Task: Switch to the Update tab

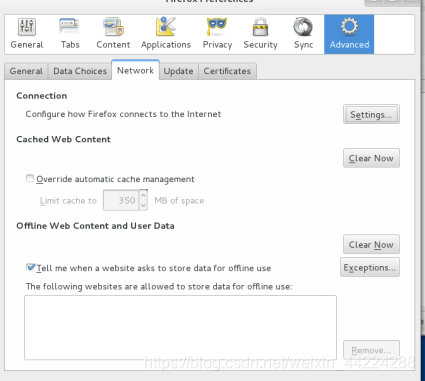Action: pyautogui.click(x=178, y=71)
